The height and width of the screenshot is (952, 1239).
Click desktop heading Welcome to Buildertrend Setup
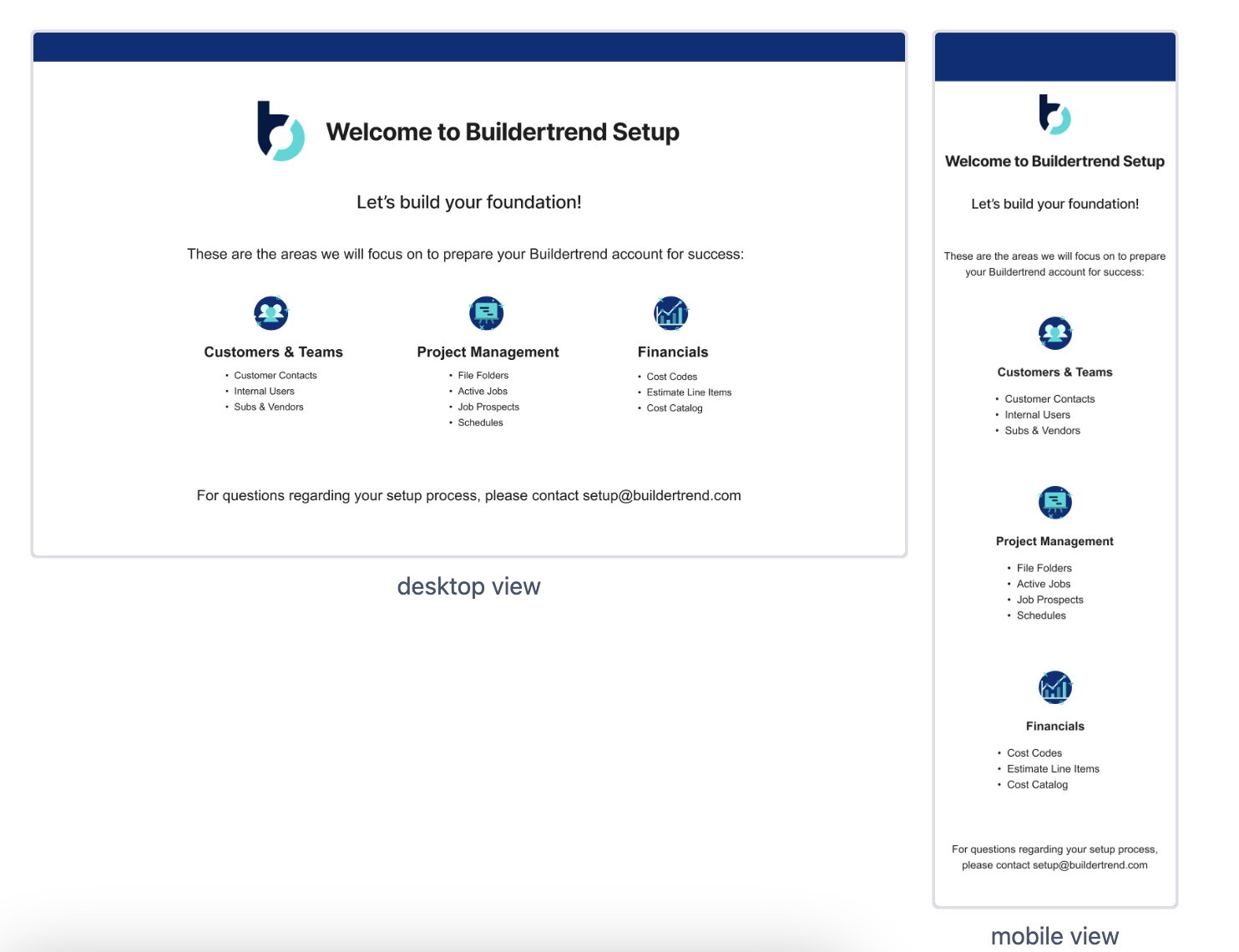pyautogui.click(x=503, y=132)
